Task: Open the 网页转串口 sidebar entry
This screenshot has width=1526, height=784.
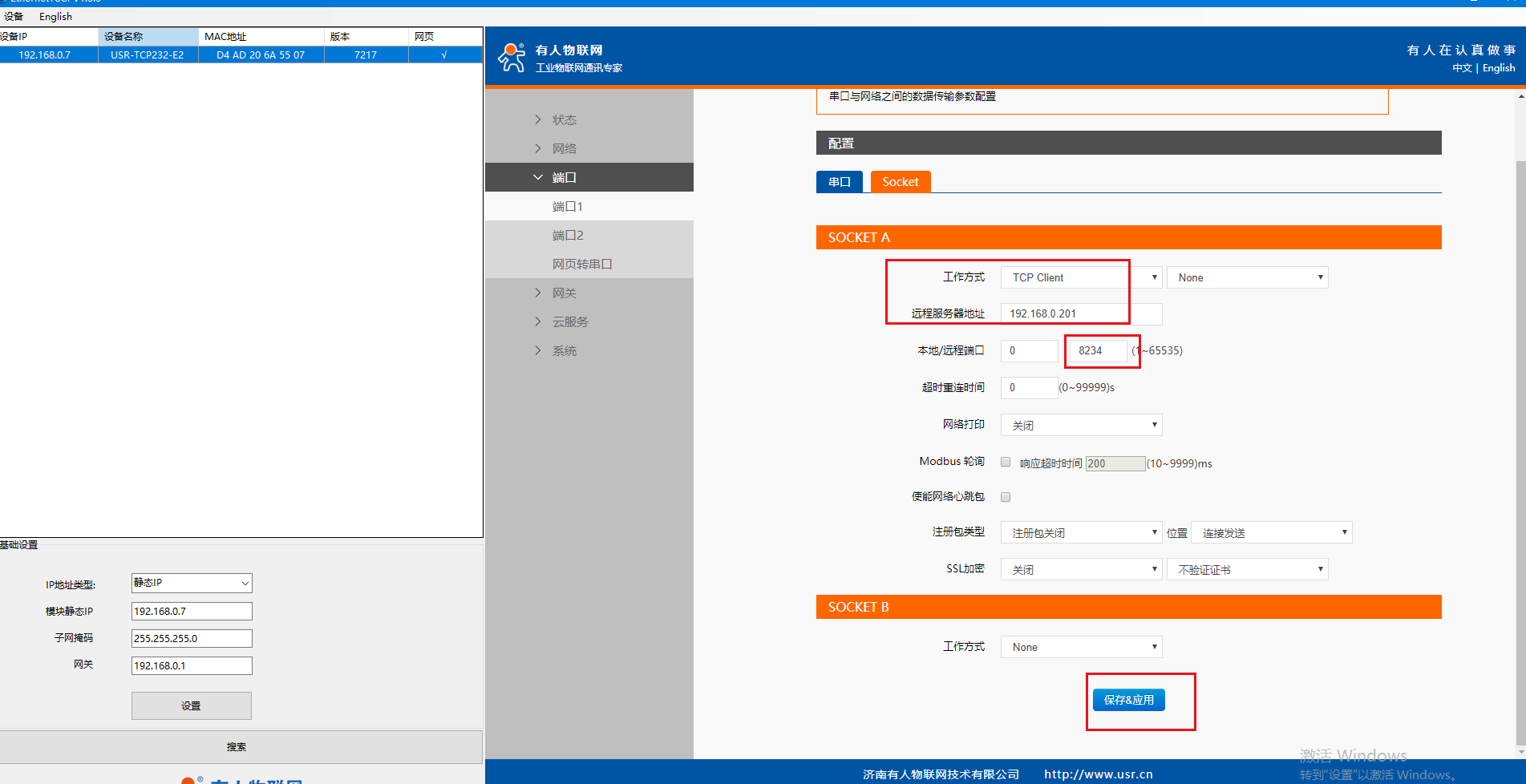Action: 582,265
